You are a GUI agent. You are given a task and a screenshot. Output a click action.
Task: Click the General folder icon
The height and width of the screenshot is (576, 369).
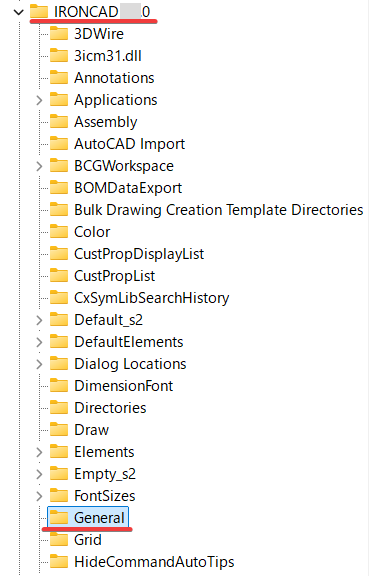59,517
